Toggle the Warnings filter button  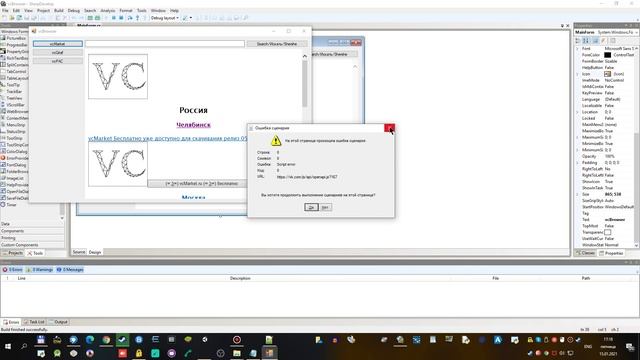click(40, 270)
